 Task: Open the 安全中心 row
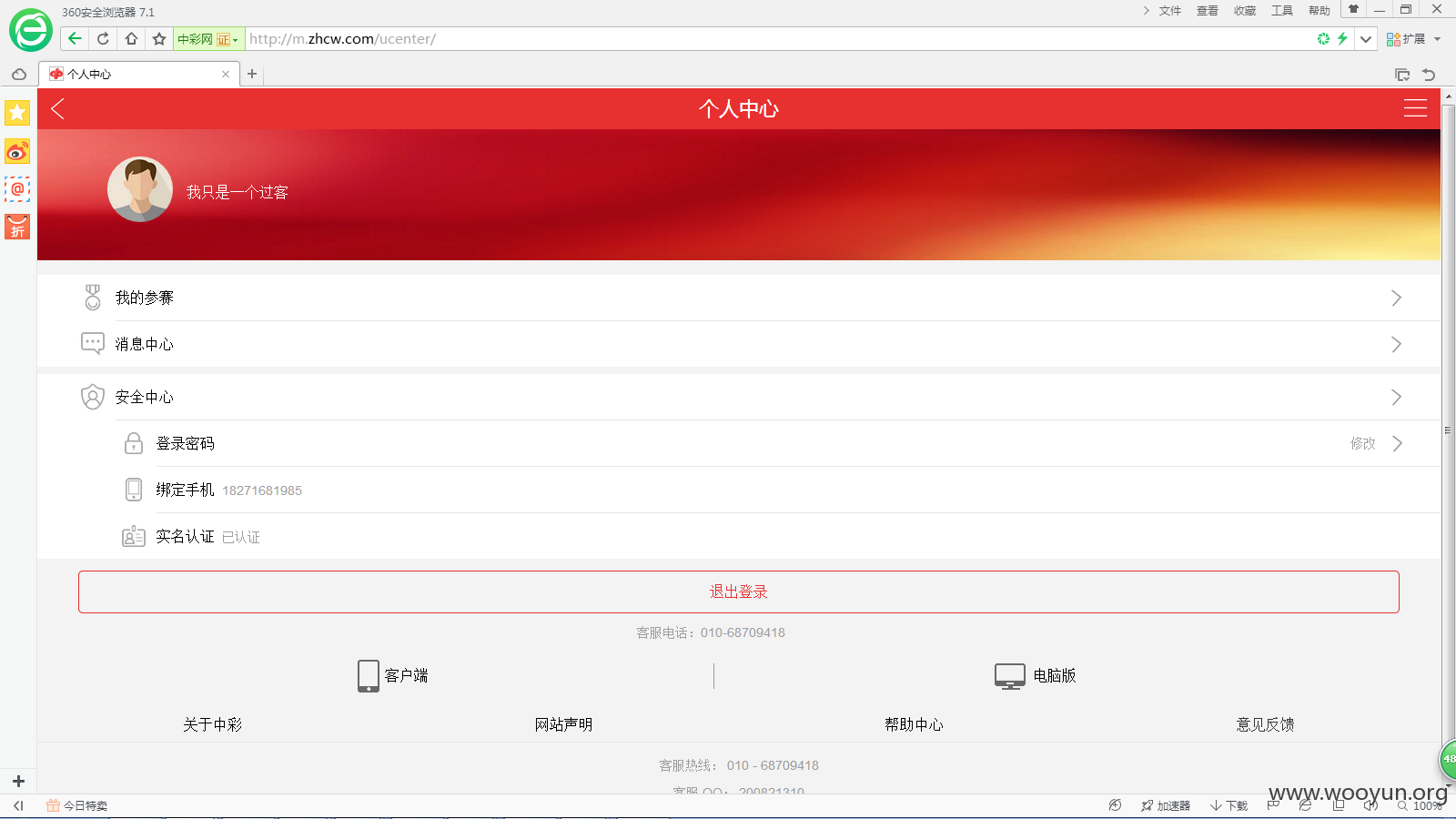(x=739, y=397)
